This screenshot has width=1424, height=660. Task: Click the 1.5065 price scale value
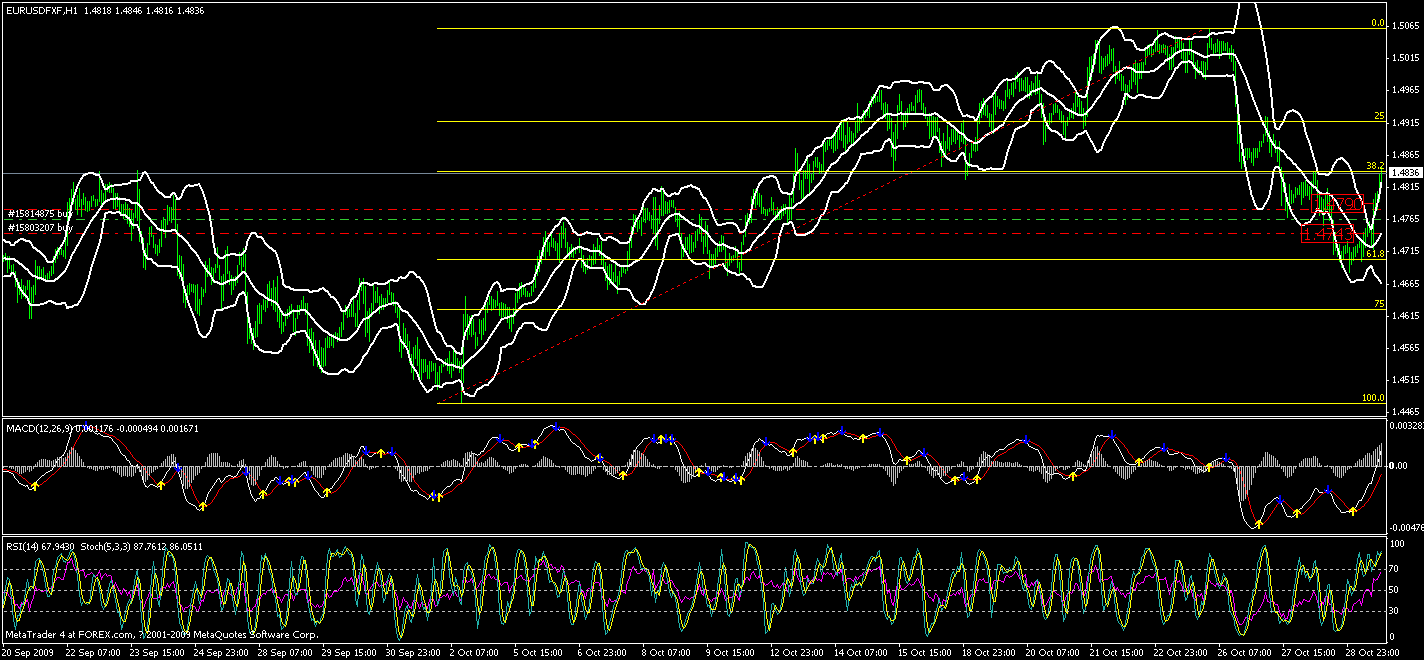1404,25
